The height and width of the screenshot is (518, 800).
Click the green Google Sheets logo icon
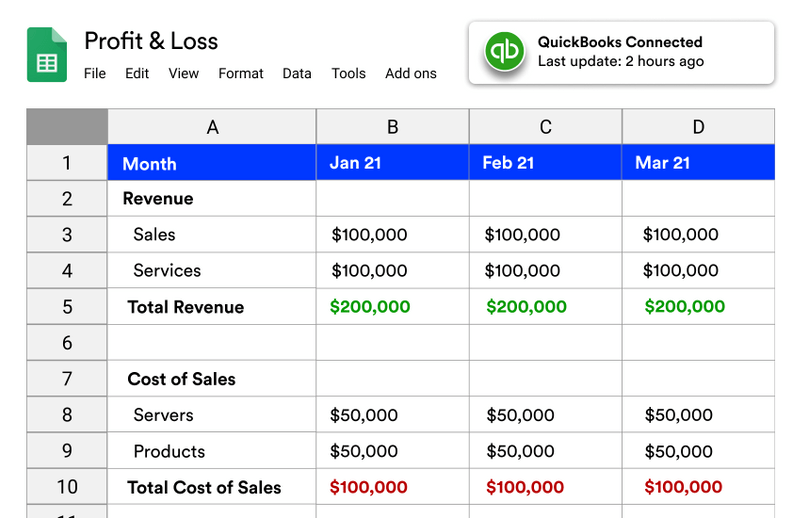(x=47, y=55)
